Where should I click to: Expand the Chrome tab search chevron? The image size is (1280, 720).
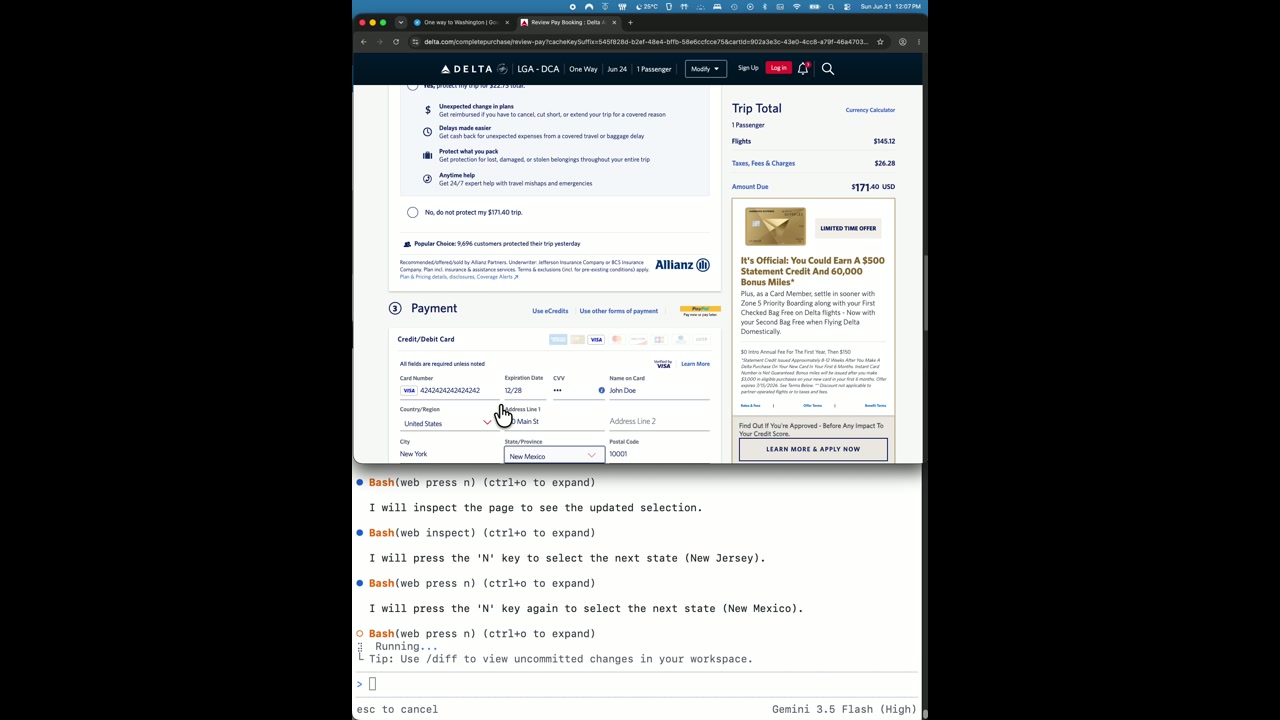401,22
